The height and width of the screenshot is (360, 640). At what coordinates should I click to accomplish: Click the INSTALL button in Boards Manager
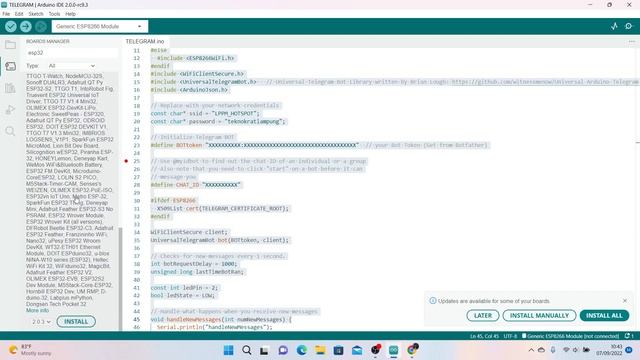[76, 322]
